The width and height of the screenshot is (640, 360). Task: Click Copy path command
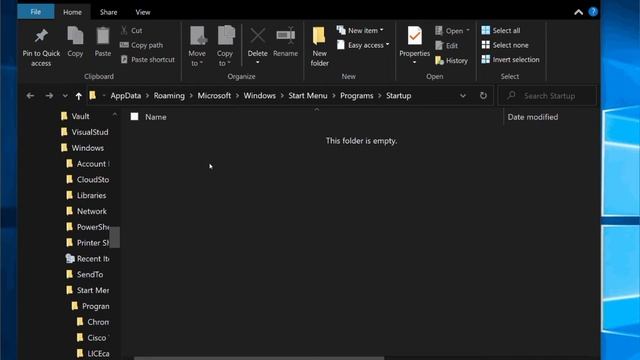[x=142, y=45]
